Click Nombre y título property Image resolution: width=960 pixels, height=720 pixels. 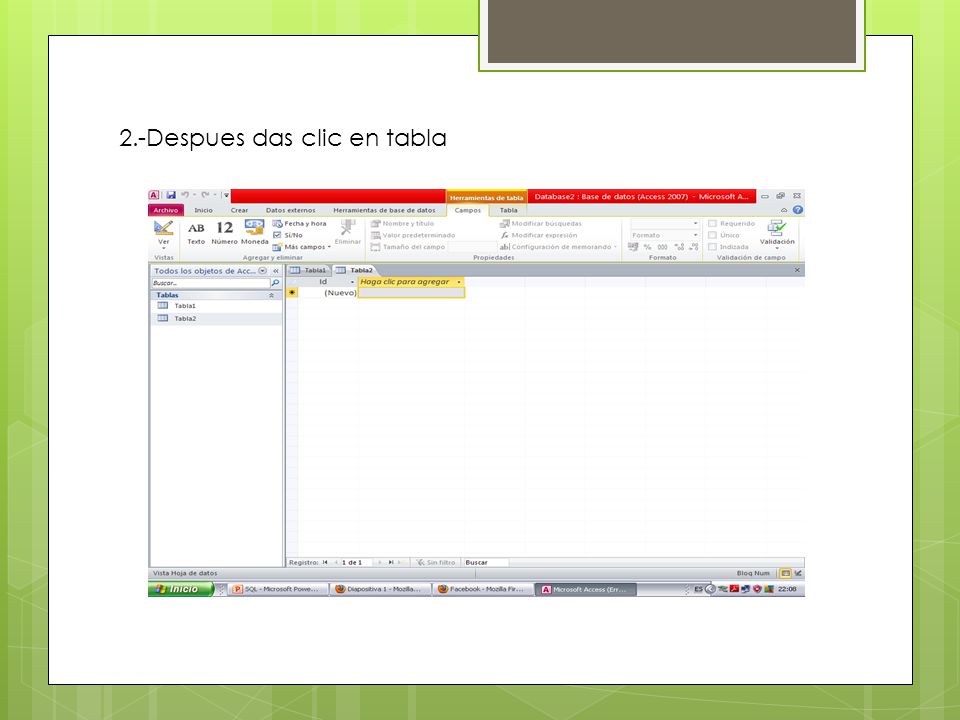pyautogui.click(x=402, y=223)
